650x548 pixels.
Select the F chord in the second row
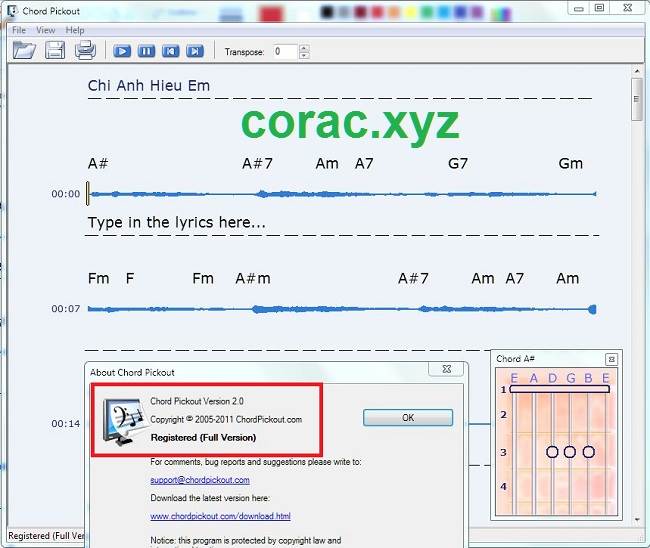pos(130,278)
